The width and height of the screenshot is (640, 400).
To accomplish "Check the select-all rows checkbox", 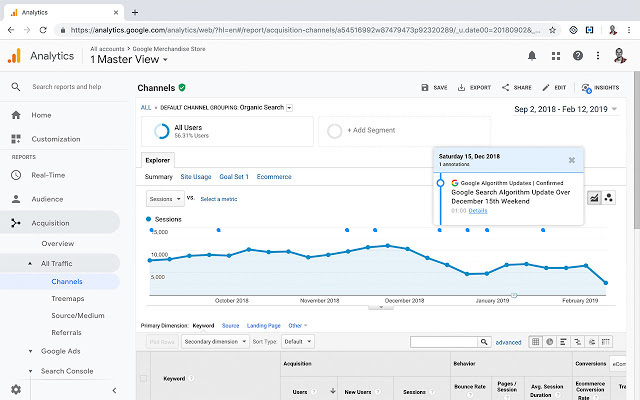I will 144,378.
